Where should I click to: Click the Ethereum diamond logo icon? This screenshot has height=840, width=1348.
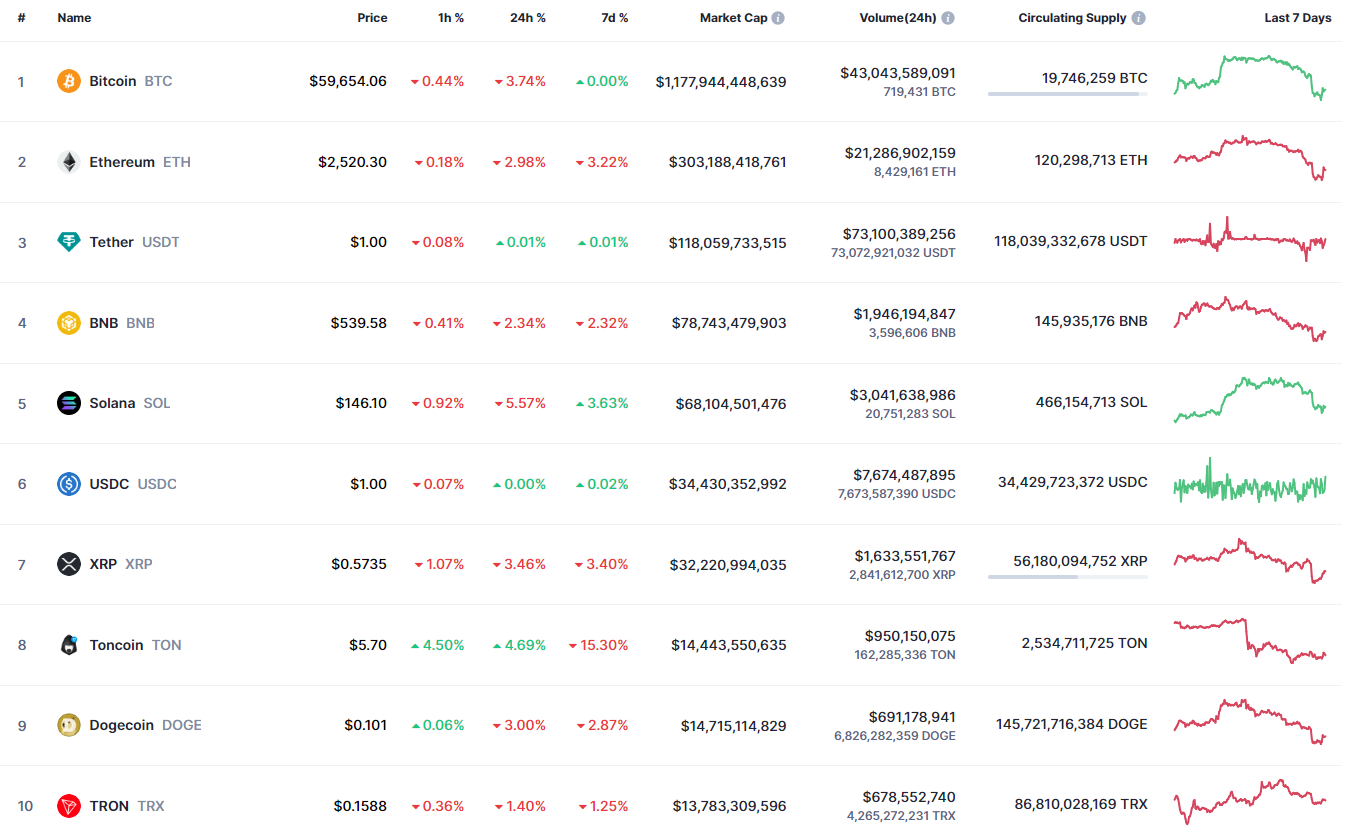(69, 162)
